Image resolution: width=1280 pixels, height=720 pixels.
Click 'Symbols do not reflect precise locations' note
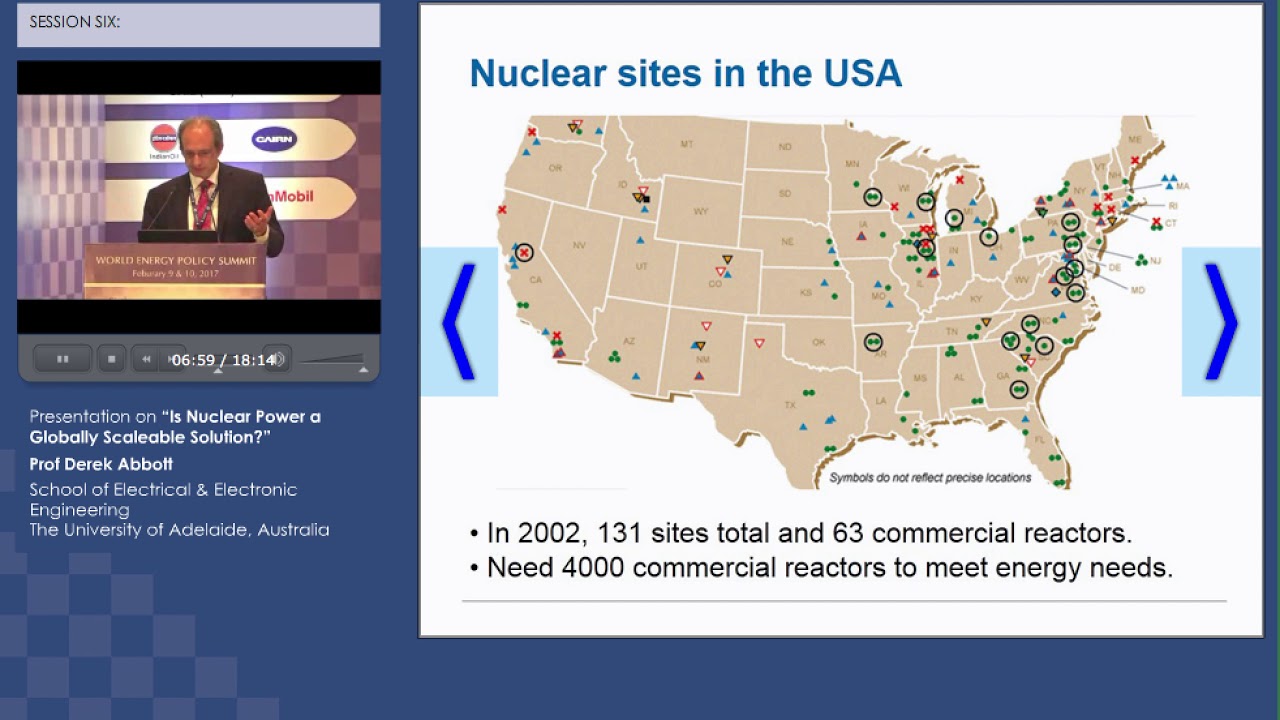(x=930, y=478)
